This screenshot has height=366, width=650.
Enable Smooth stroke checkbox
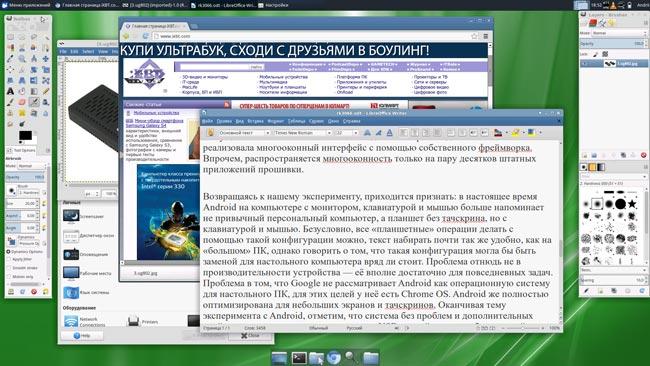click(x=8, y=268)
